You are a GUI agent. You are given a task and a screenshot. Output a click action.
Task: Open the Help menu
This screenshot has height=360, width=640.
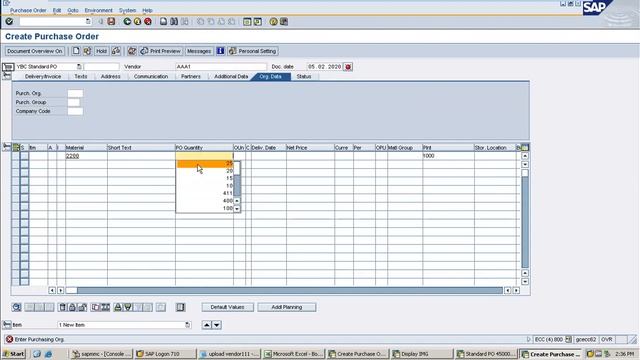pyautogui.click(x=147, y=10)
